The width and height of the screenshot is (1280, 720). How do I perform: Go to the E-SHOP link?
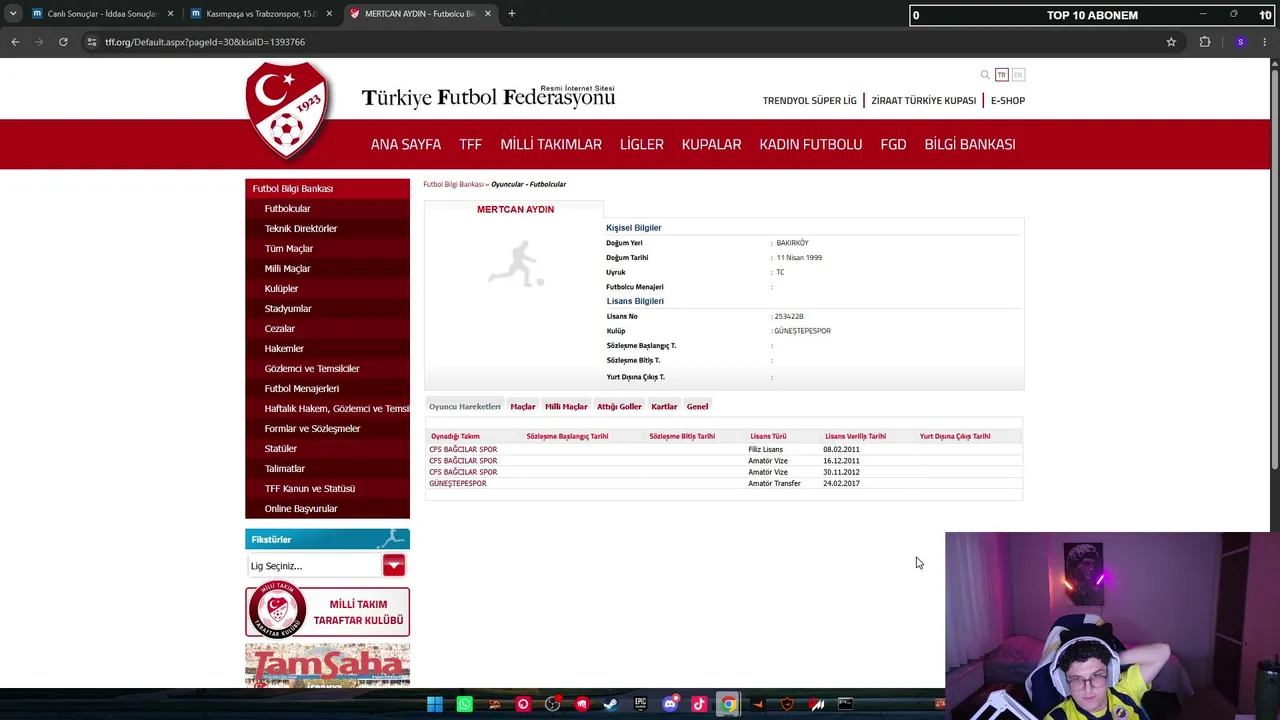1008,101
